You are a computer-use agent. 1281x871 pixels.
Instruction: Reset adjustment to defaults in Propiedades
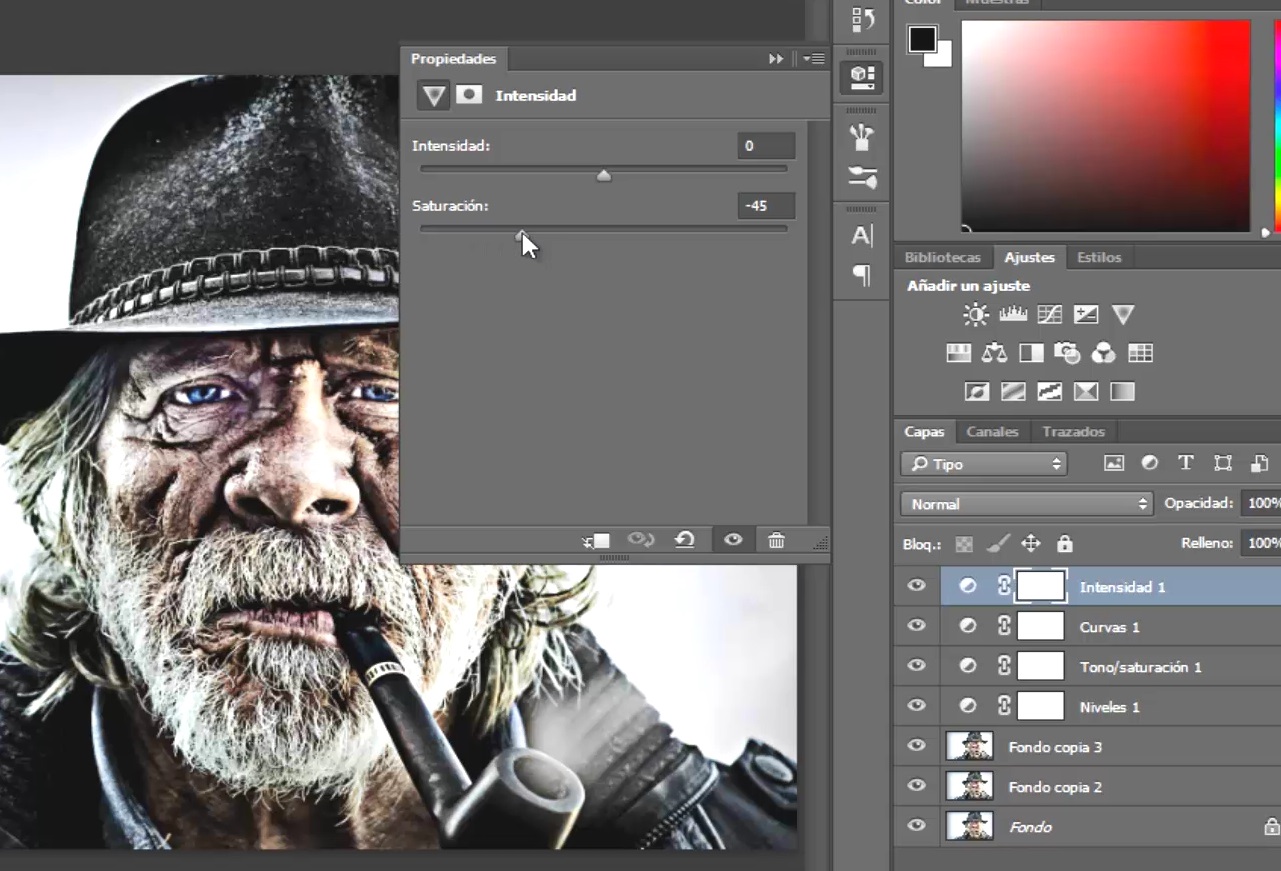click(685, 540)
